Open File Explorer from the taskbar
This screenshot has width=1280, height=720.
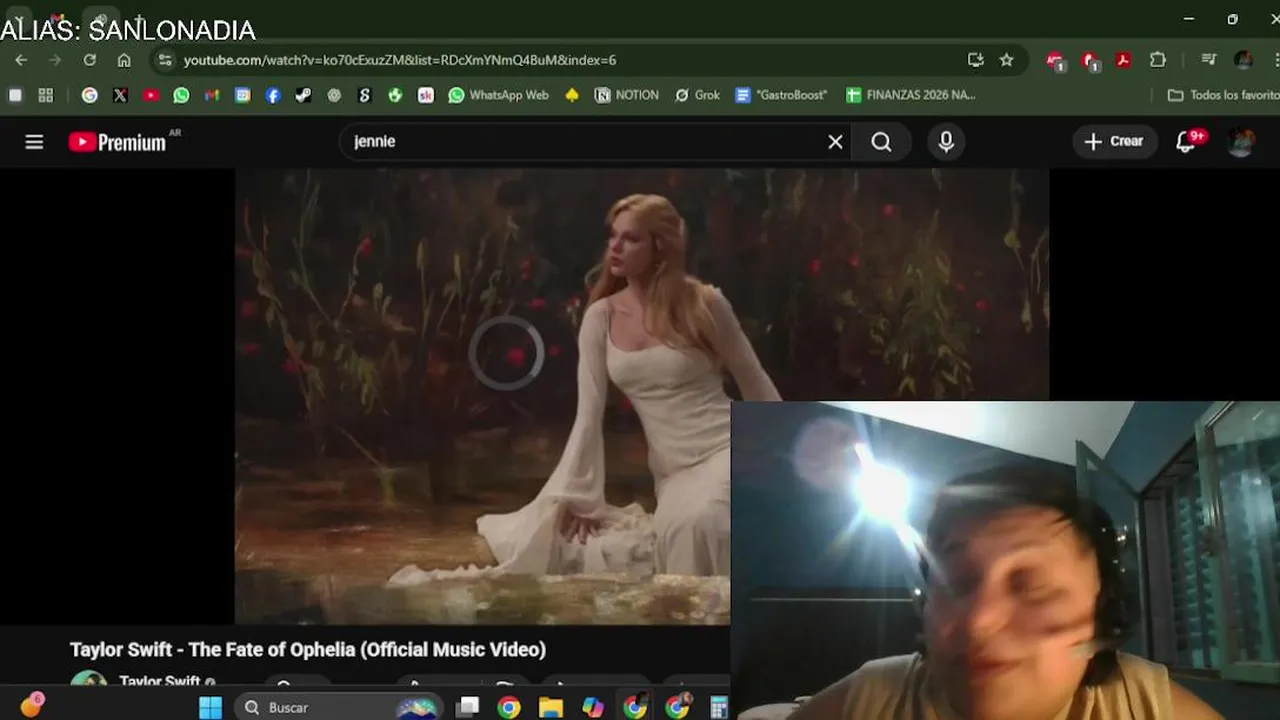[551, 707]
